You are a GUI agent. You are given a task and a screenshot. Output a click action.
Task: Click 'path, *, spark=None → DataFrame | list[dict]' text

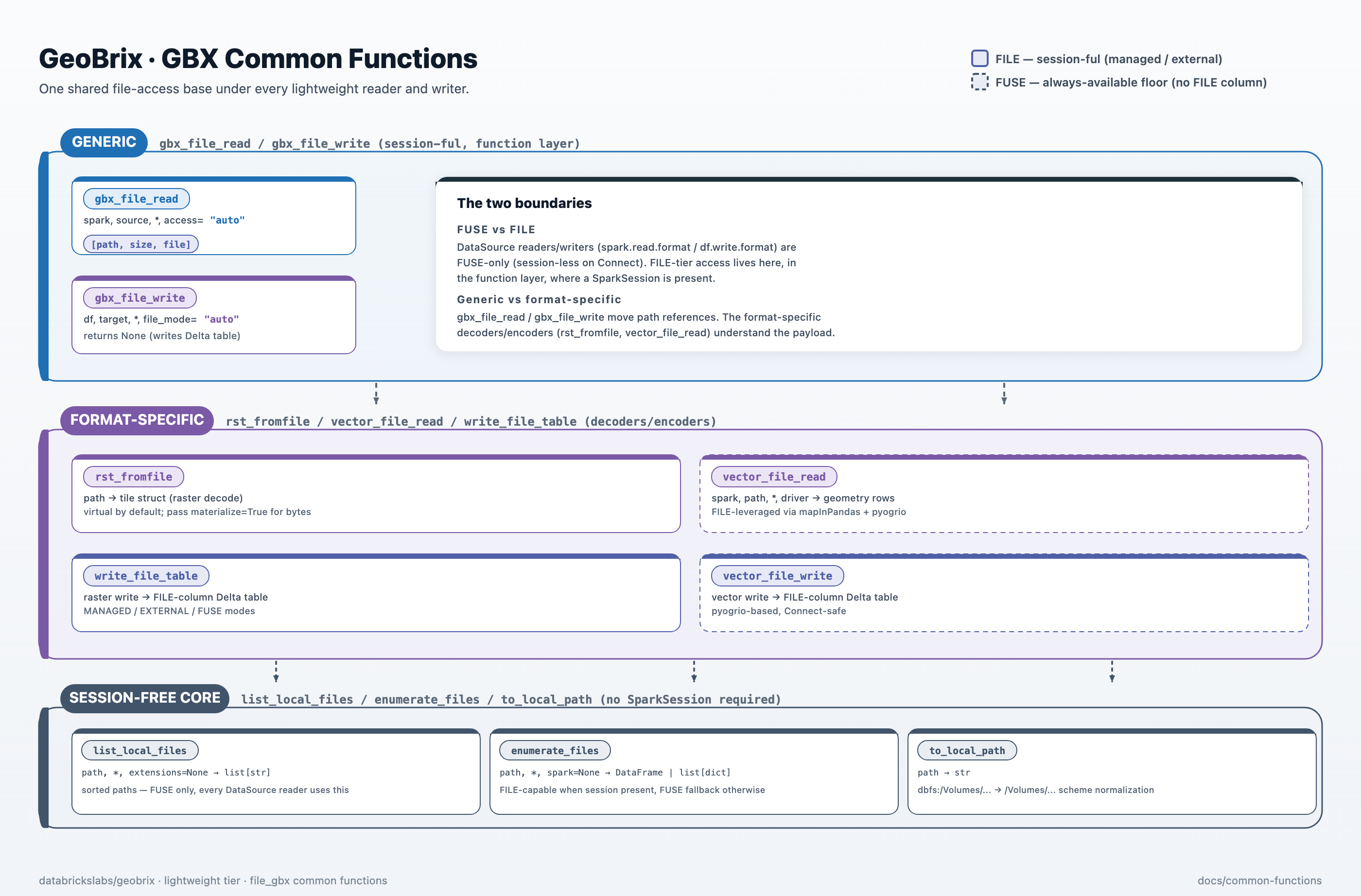[615, 773]
